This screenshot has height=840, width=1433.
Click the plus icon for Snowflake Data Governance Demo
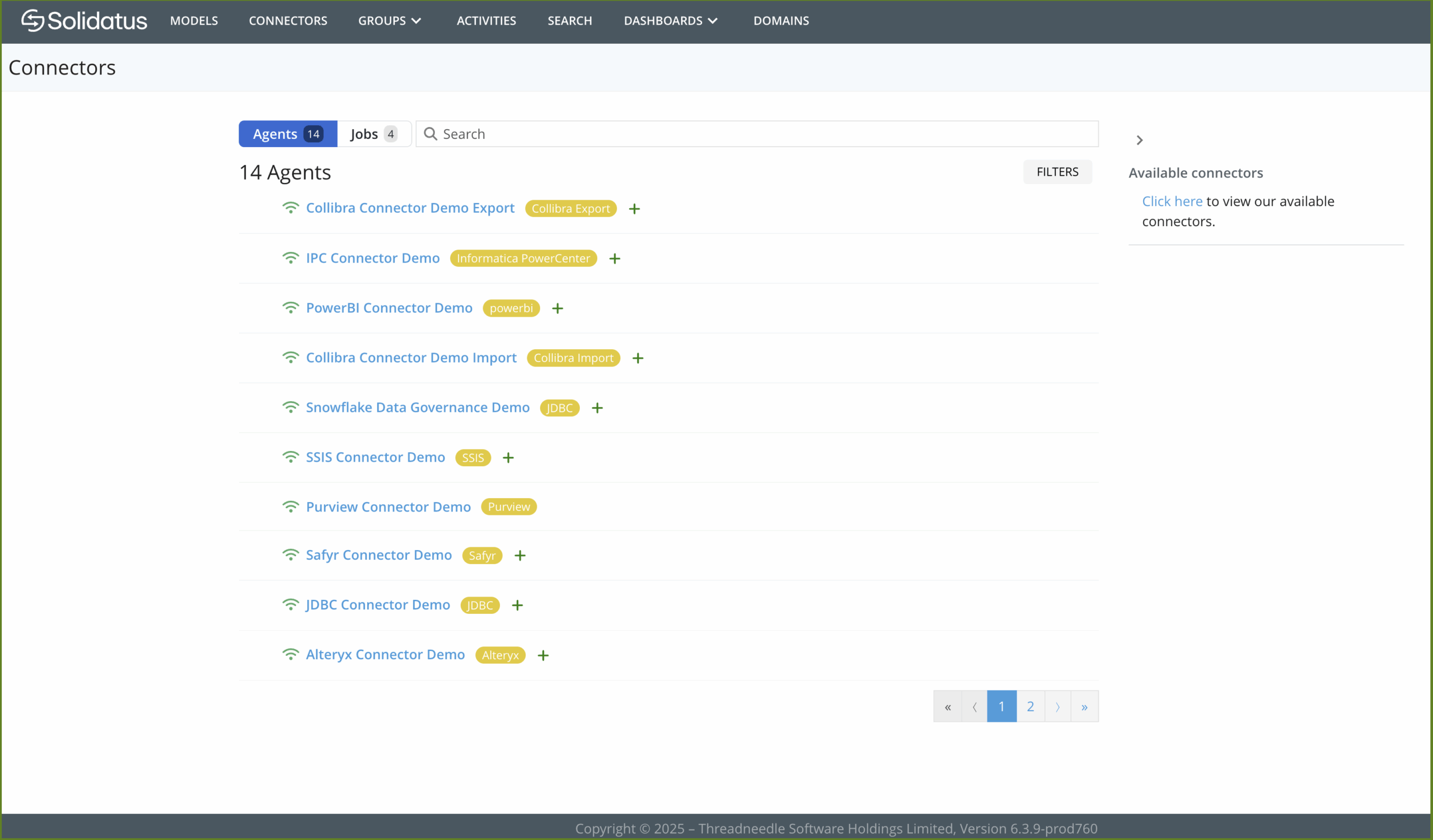597,408
